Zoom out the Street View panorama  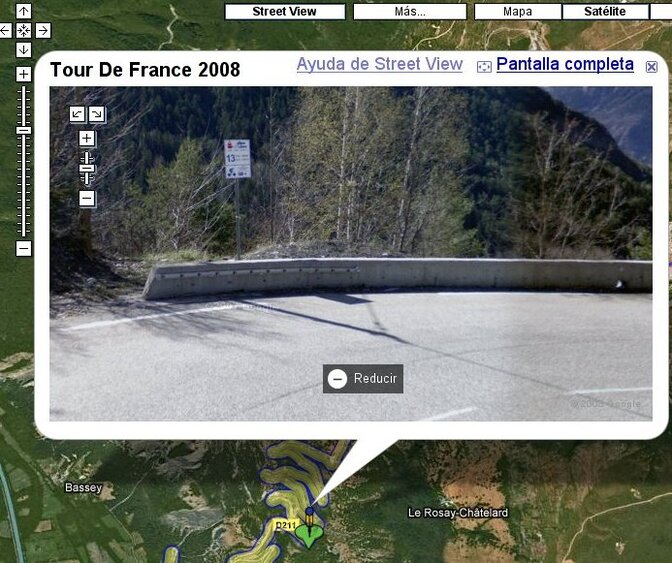tap(87, 198)
